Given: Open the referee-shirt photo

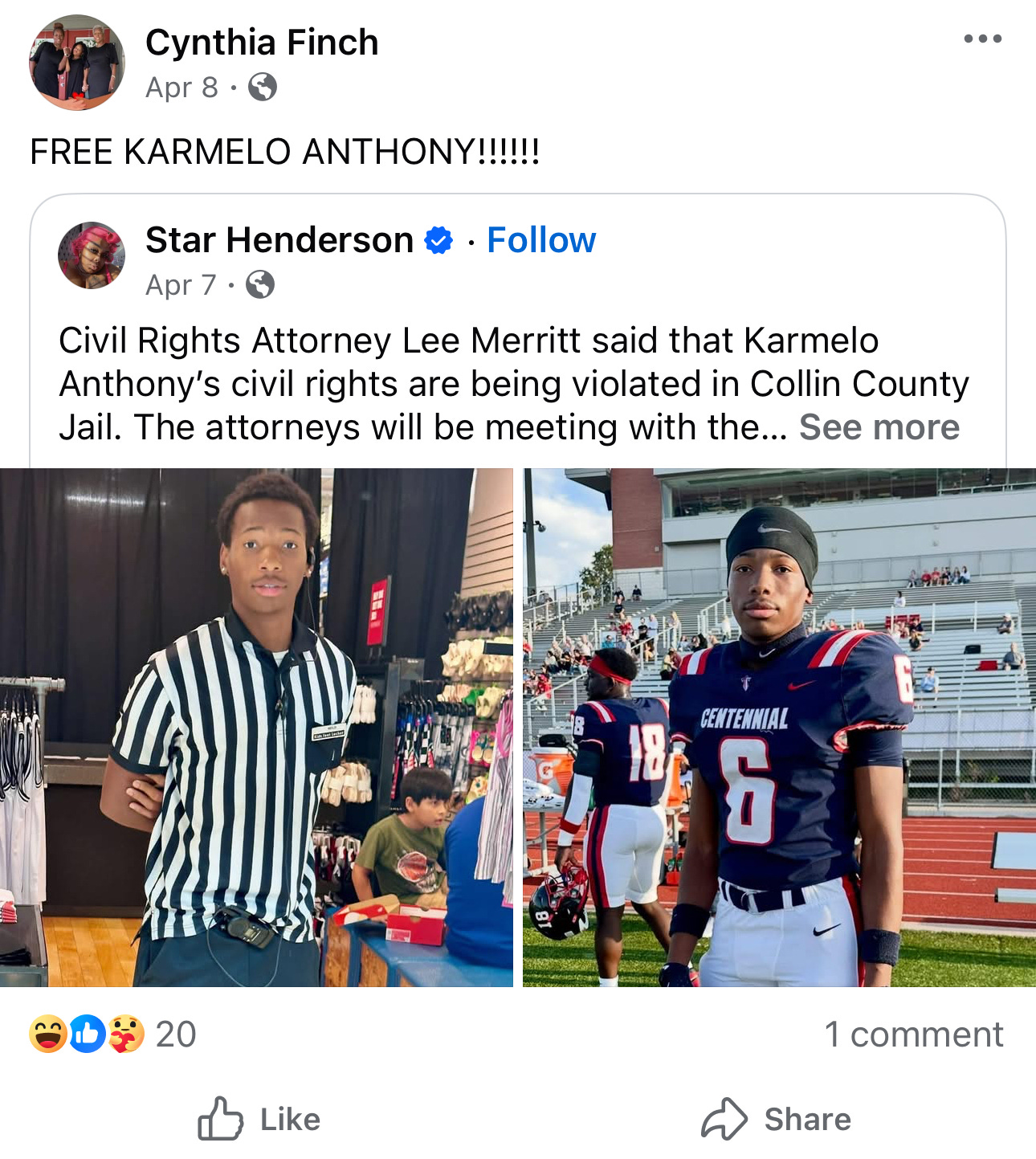Looking at the screenshot, I should point(256,728).
